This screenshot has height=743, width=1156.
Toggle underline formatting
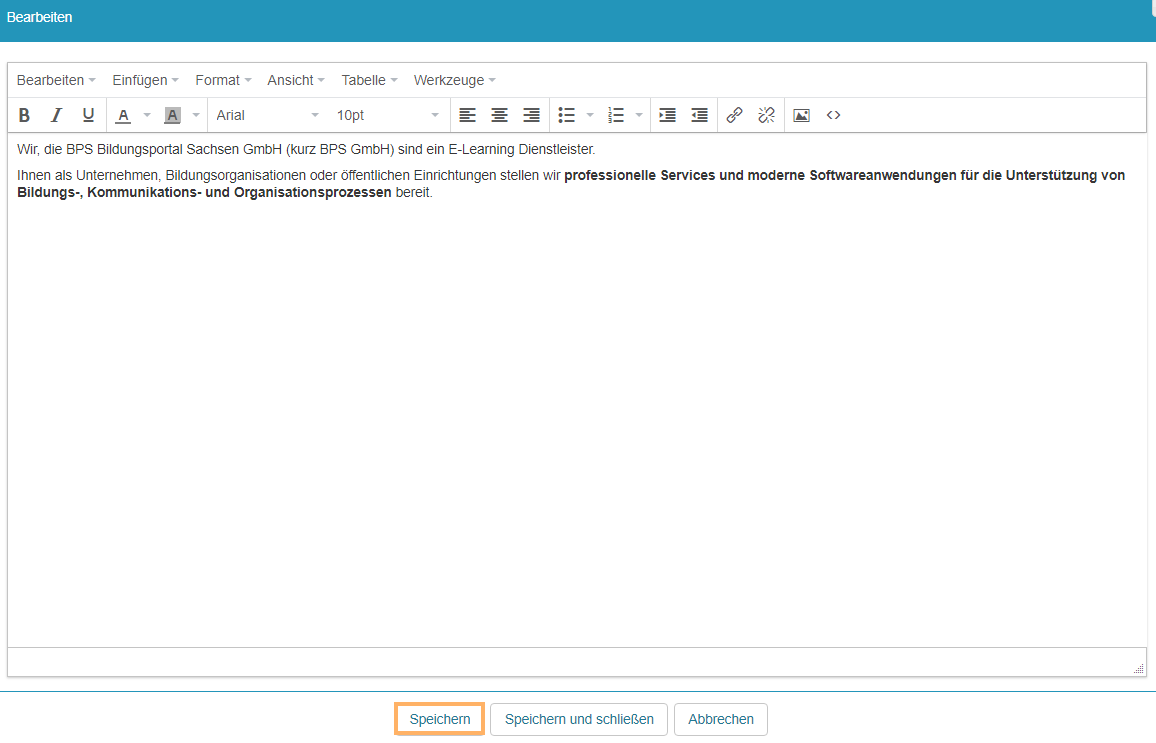pos(88,115)
